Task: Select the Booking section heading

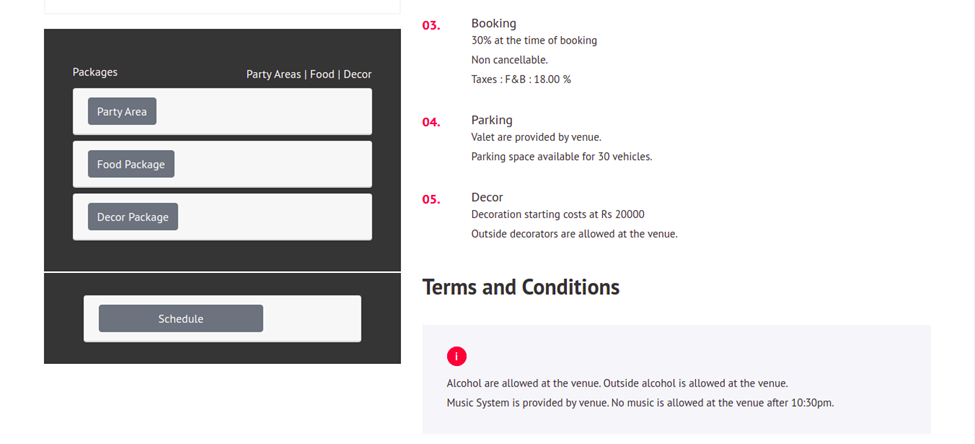Action: [x=494, y=24]
